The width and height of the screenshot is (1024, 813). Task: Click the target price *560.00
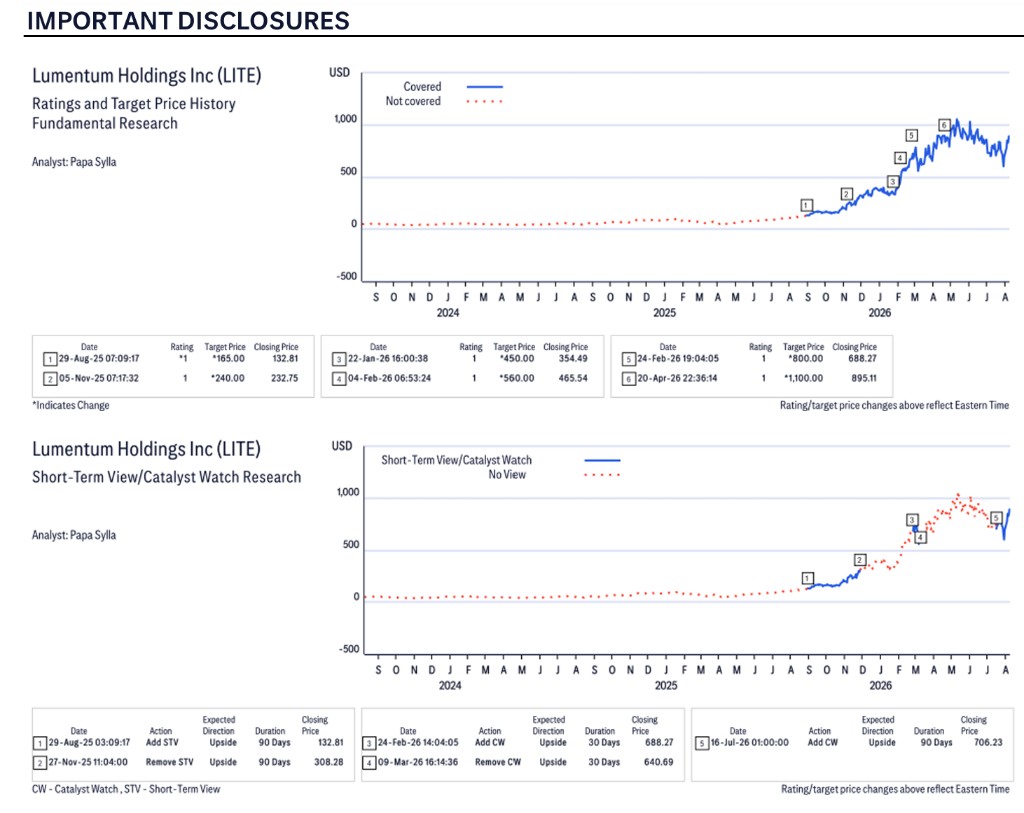tap(517, 378)
